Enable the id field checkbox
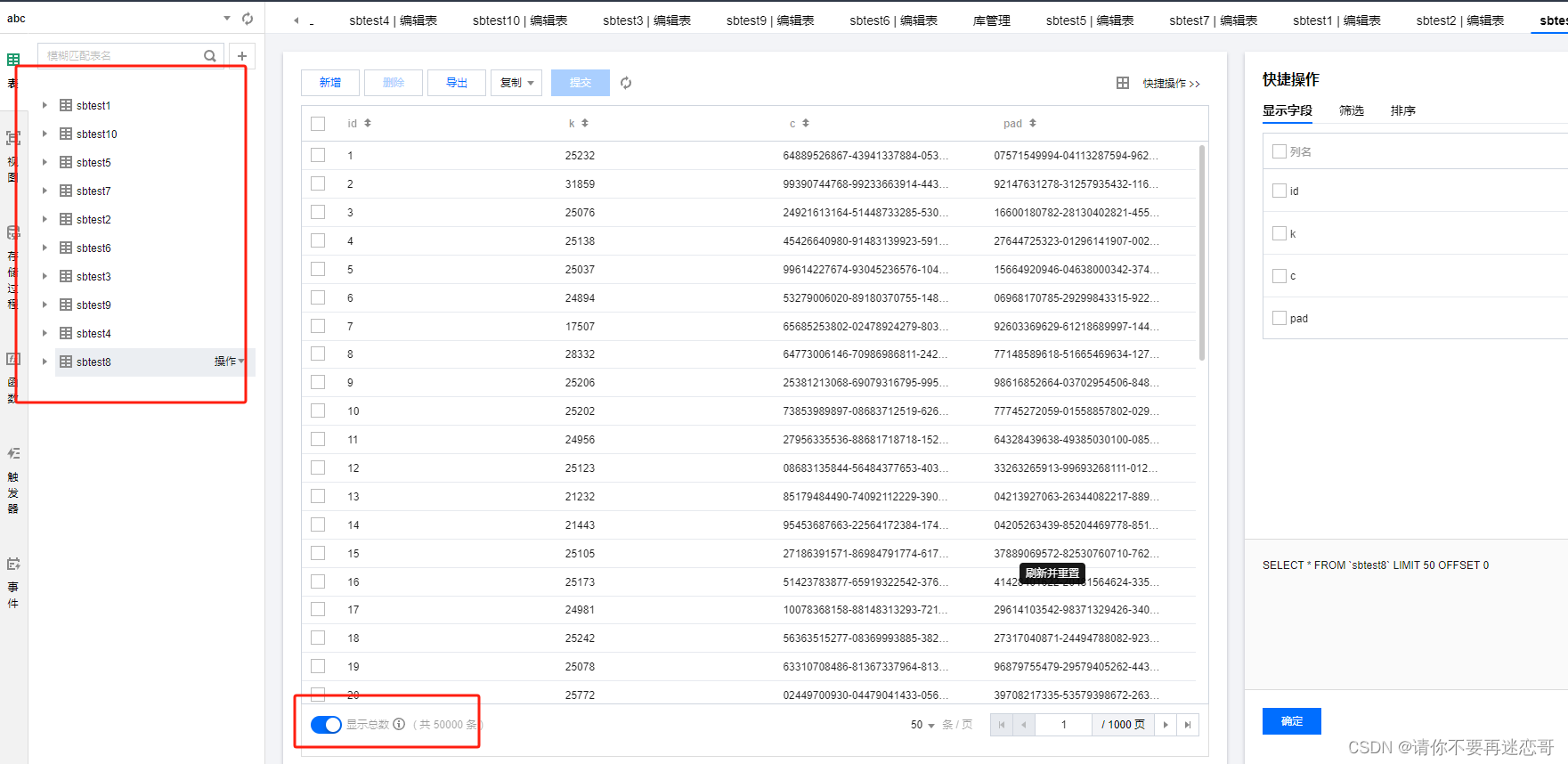 coord(1280,191)
